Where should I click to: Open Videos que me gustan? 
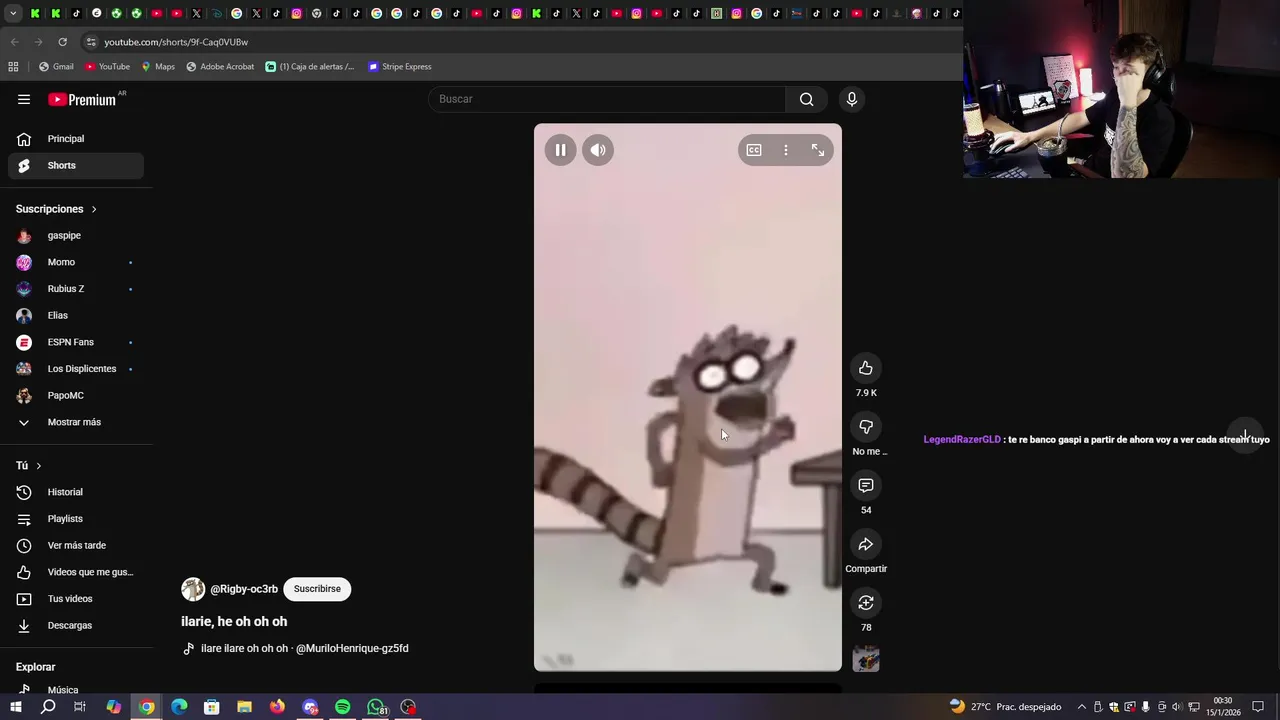[x=76, y=572]
